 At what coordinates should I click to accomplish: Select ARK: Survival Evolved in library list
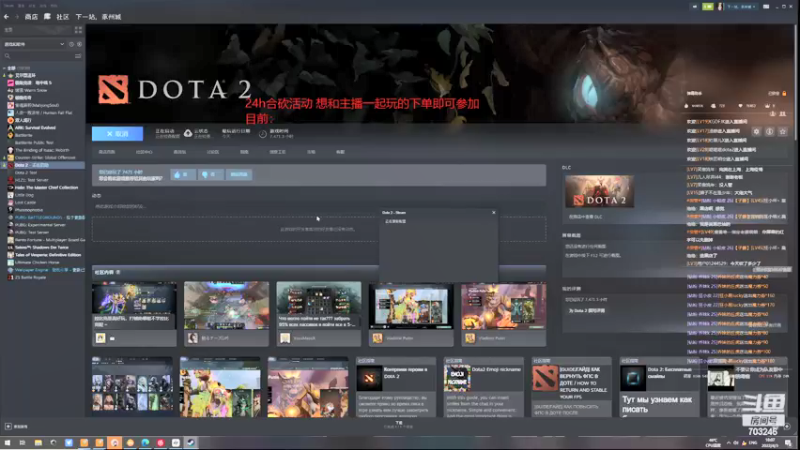pyautogui.click(x=35, y=128)
